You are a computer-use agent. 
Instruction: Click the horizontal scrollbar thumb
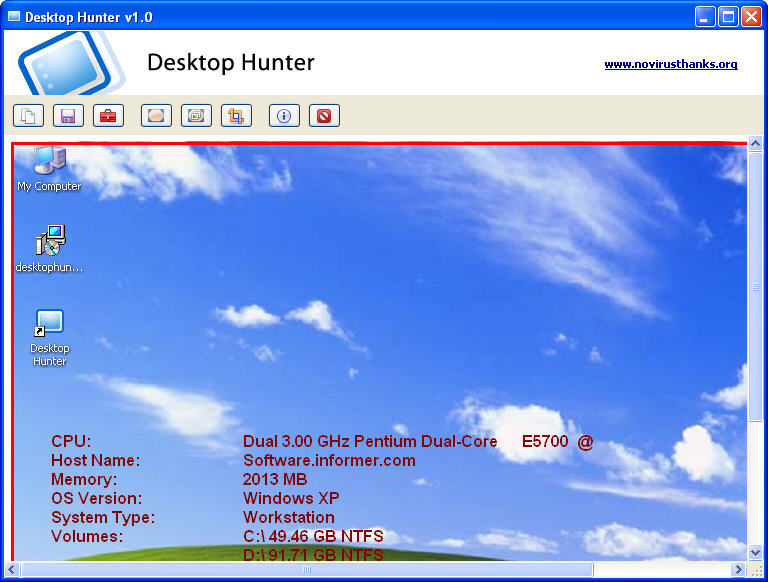pyautogui.click(x=307, y=569)
